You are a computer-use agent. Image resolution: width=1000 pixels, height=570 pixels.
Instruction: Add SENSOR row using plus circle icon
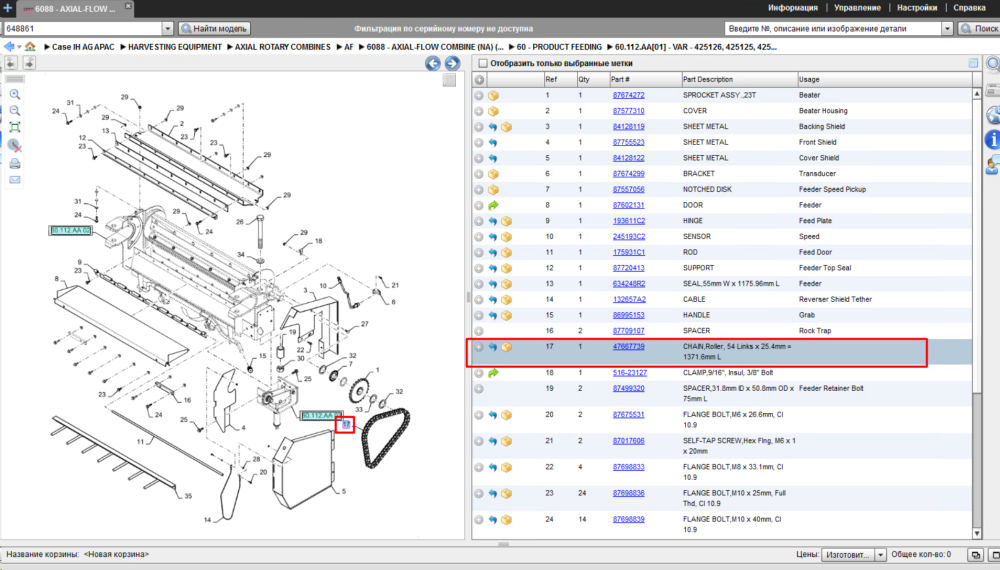point(479,237)
